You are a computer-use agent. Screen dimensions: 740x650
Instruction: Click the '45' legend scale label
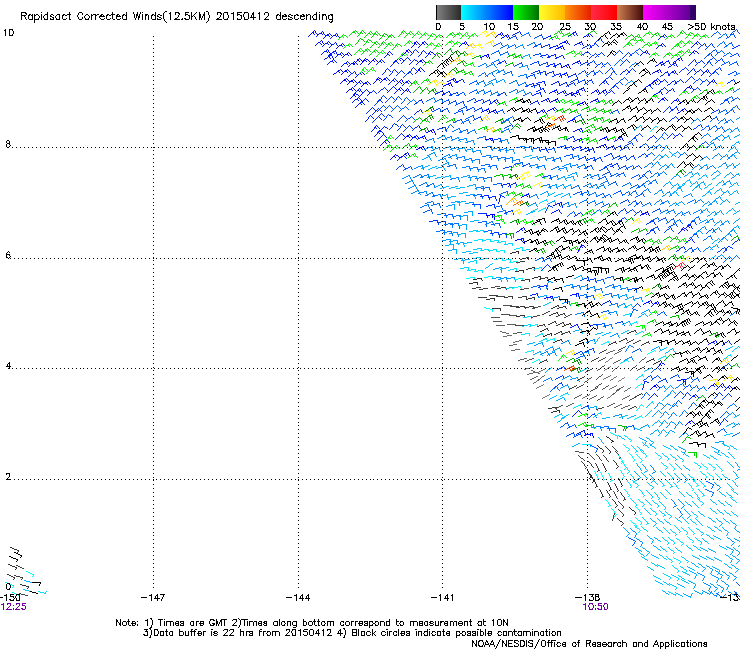(667, 27)
